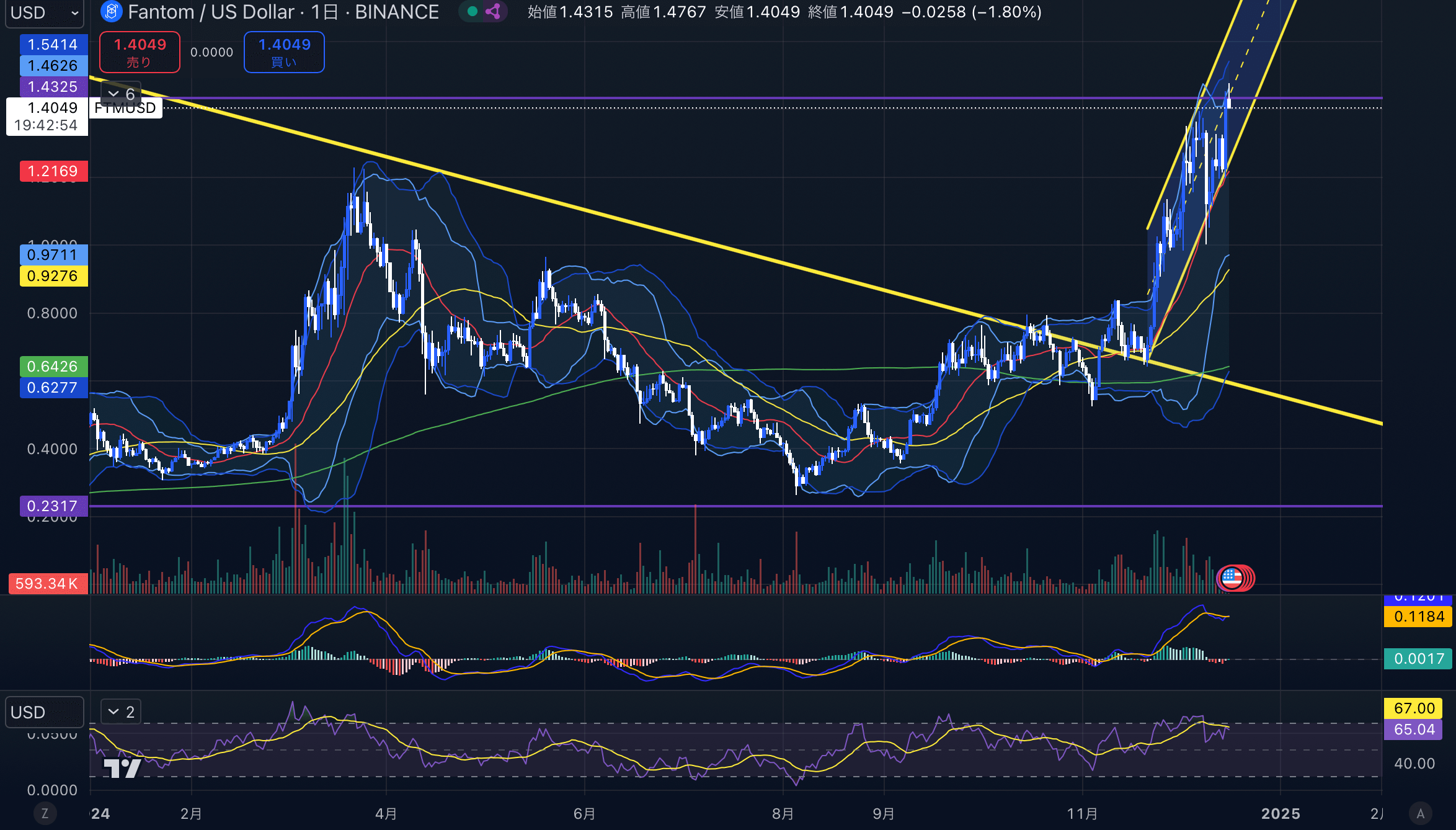Screen dimensions: 1456x830
Task: Click the blue 1.4049 買い buy button
Action: 284,52
